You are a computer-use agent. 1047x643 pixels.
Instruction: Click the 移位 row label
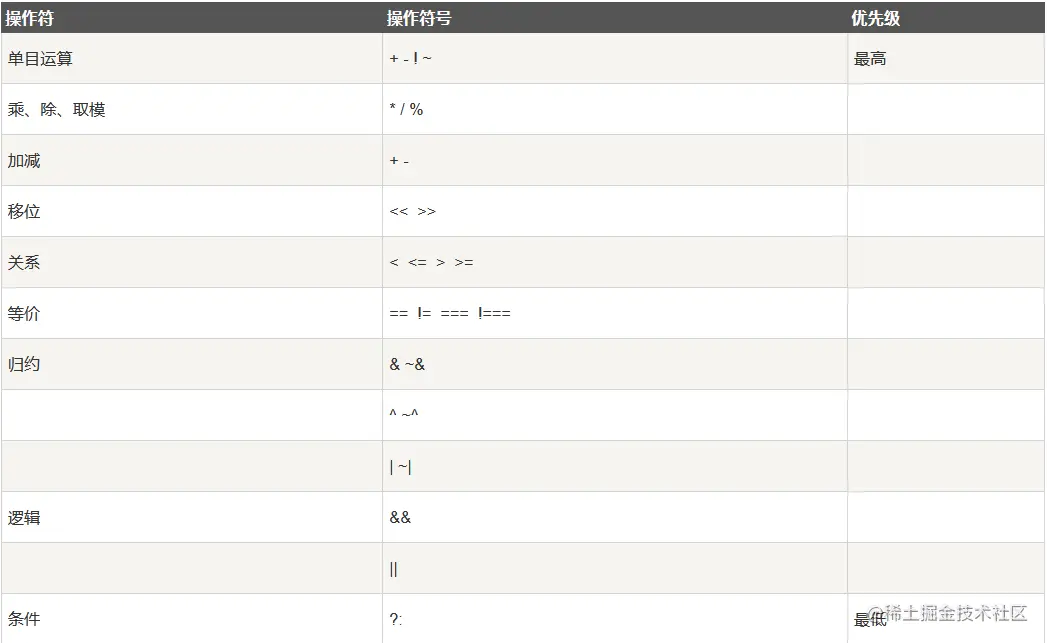coord(24,212)
